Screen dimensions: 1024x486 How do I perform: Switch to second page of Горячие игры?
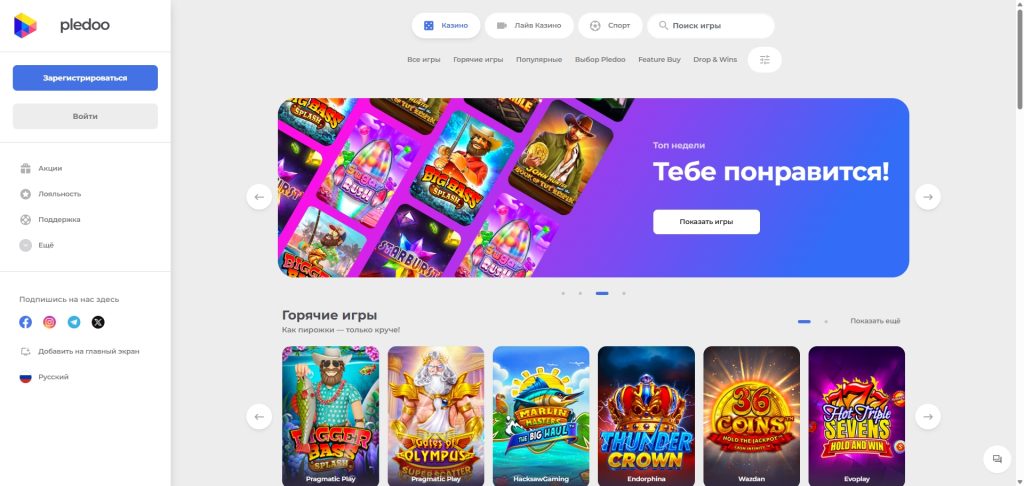click(x=826, y=321)
